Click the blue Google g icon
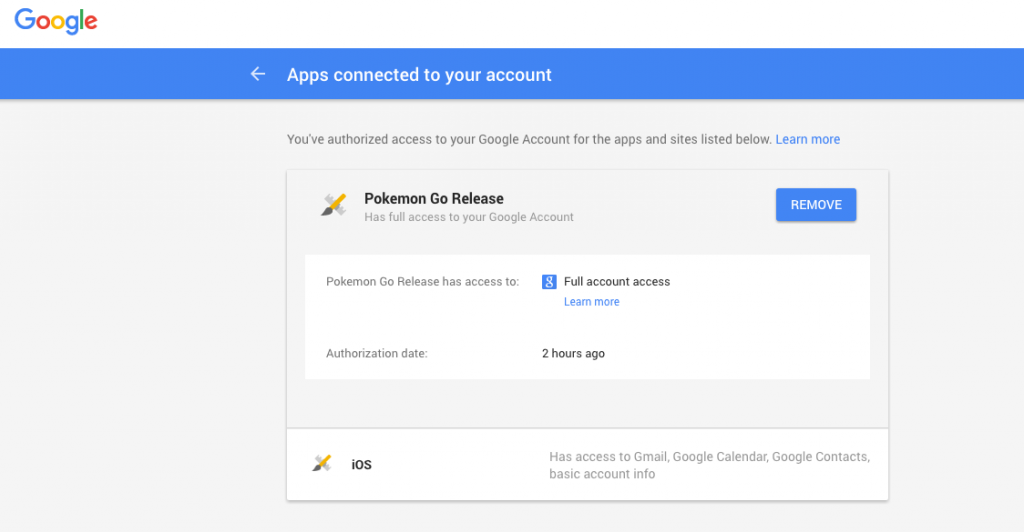1024x532 pixels. click(549, 281)
